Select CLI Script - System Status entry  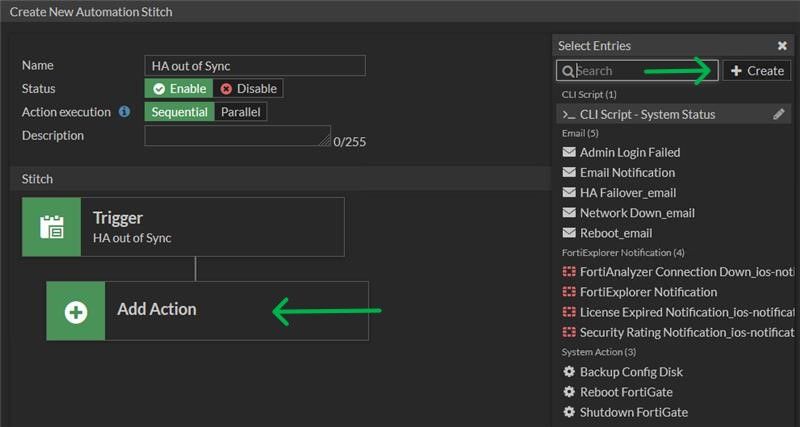click(x=647, y=114)
